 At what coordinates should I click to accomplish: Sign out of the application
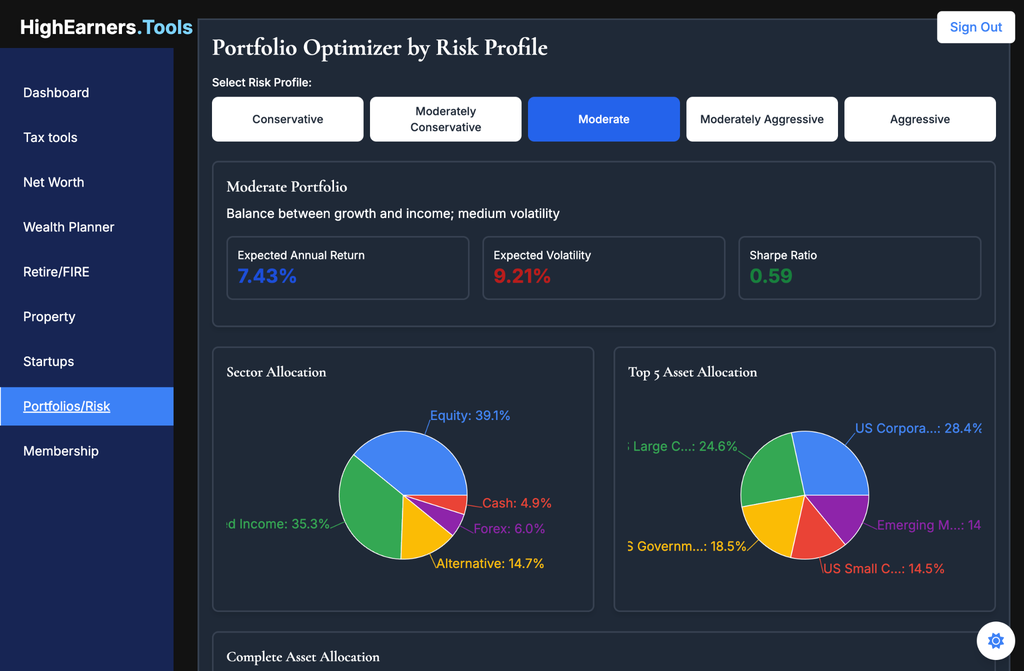pyautogui.click(x=975, y=27)
